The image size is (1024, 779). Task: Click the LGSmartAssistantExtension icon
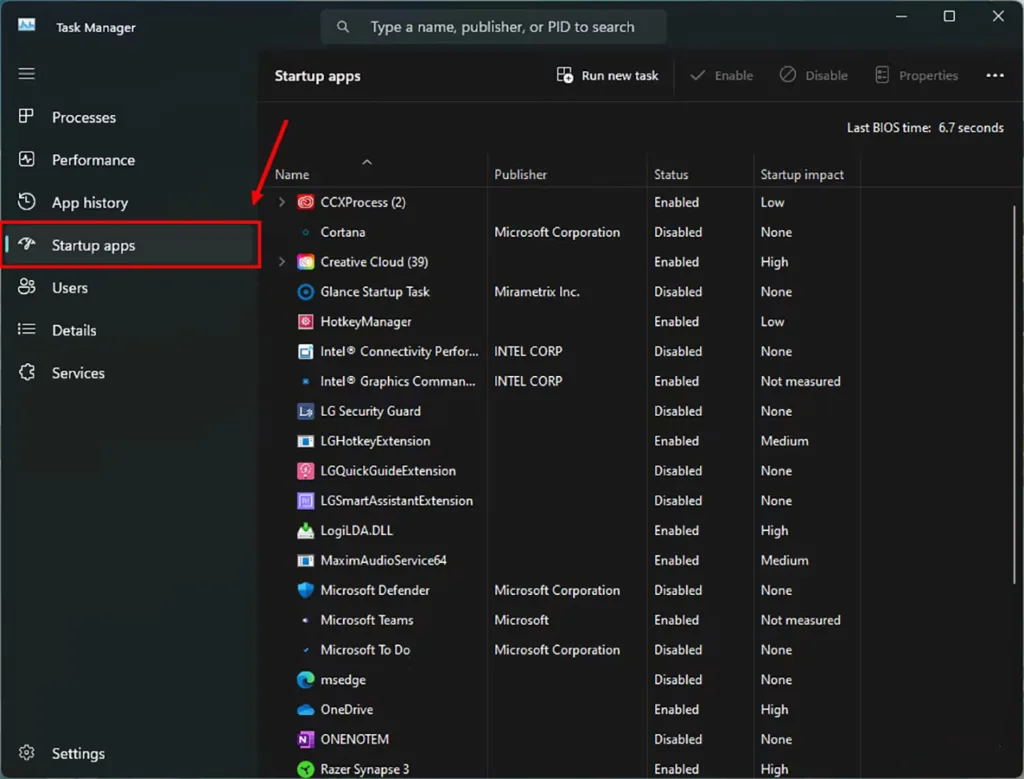tap(305, 501)
